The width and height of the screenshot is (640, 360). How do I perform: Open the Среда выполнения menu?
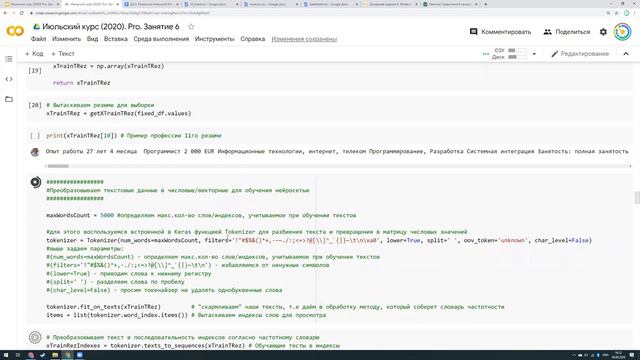point(161,39)
